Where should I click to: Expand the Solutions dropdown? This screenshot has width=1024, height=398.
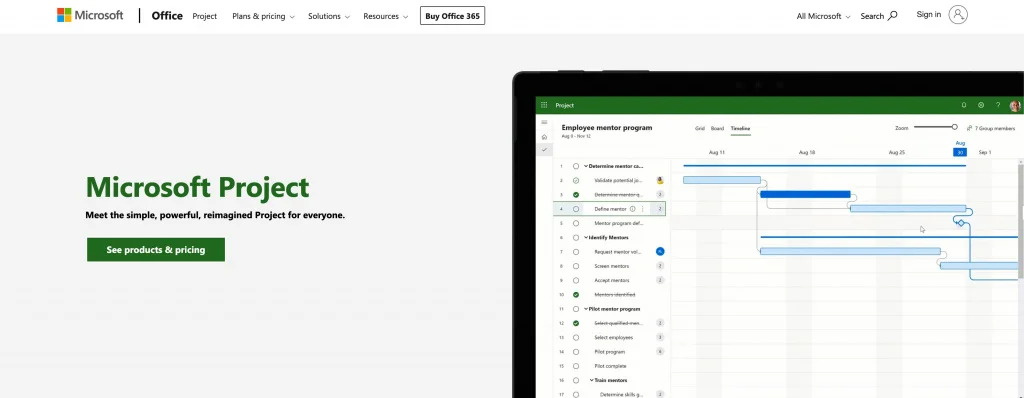coord(329,16)
